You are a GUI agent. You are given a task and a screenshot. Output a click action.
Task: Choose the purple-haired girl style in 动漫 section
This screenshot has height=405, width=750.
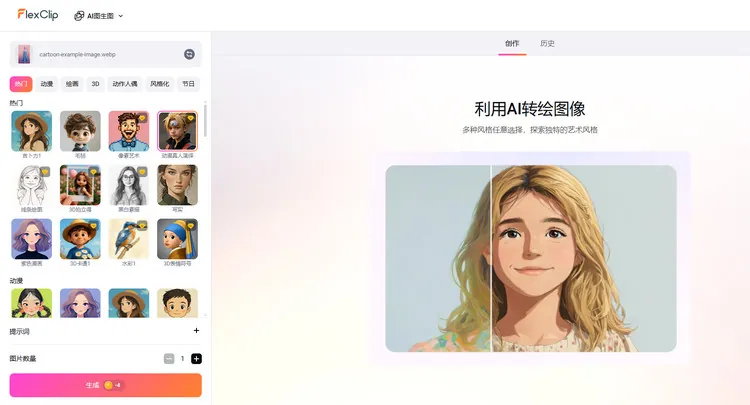(80, 303)
